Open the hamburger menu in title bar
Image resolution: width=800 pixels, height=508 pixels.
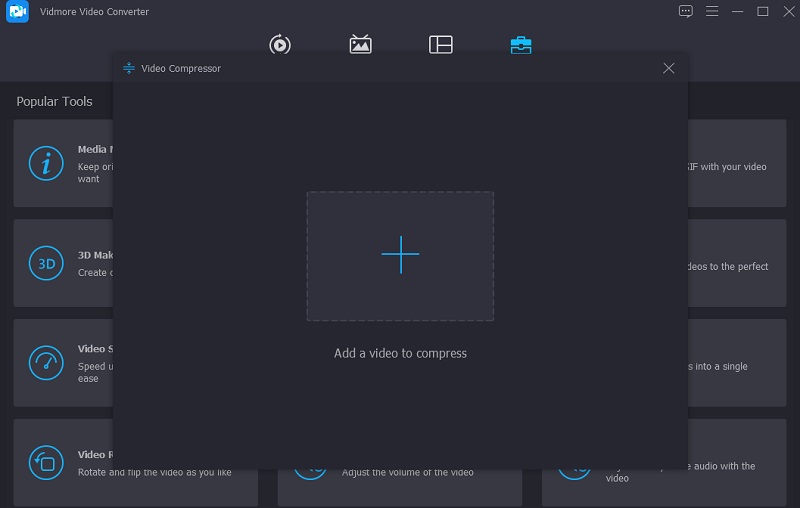pyautogui.click(x=712, y=12)
